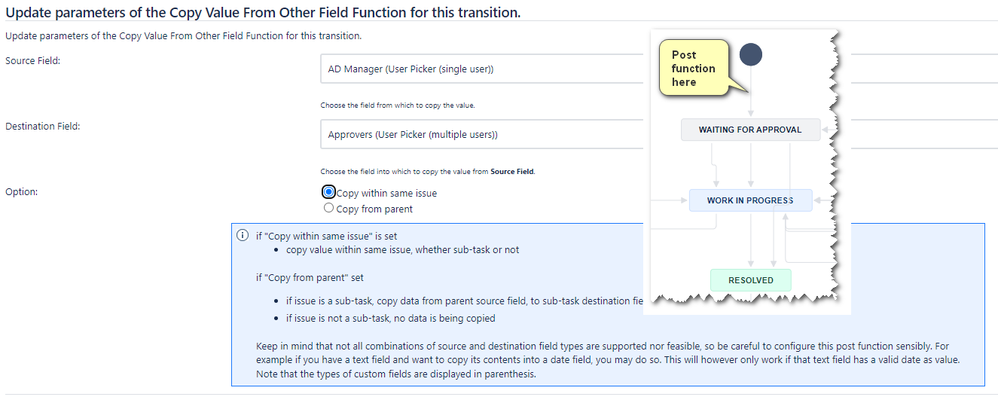Click the page heading about Copy Value function
The width and height of the screenshot is (998, 397).
tap(263, 11)
